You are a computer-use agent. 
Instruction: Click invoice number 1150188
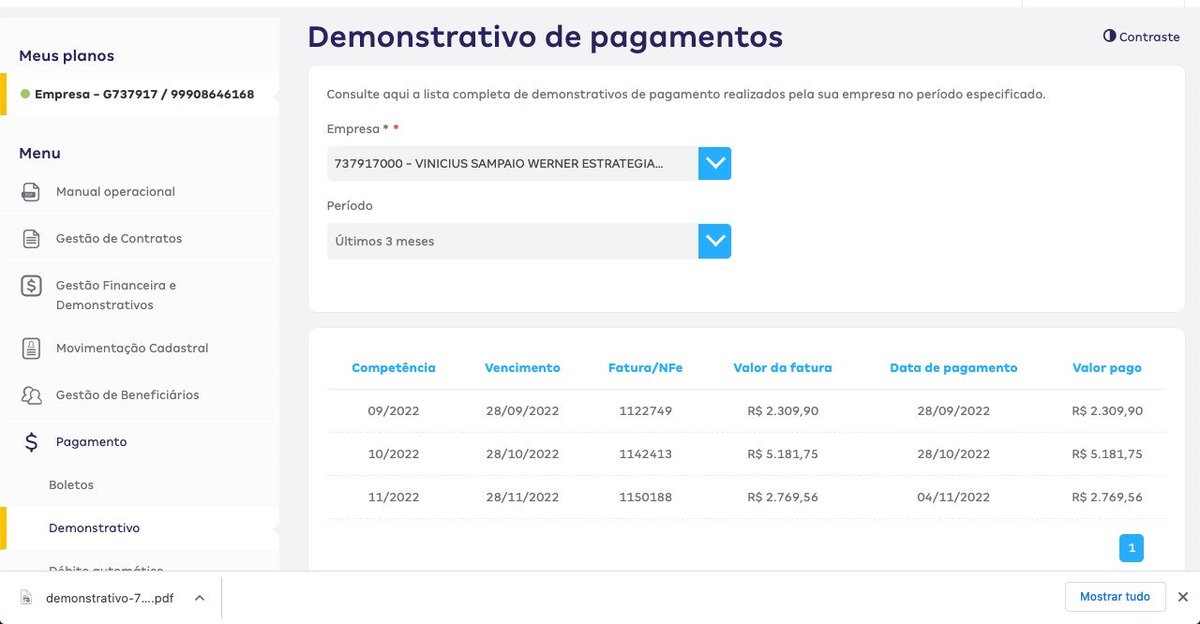pyautogui.click(x=646, y=497)
